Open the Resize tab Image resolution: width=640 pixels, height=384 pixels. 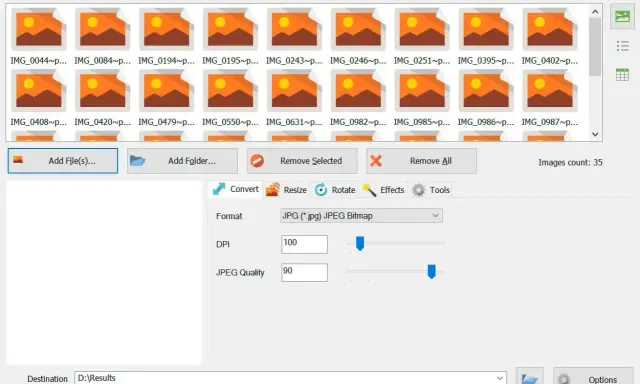[286, 190]
